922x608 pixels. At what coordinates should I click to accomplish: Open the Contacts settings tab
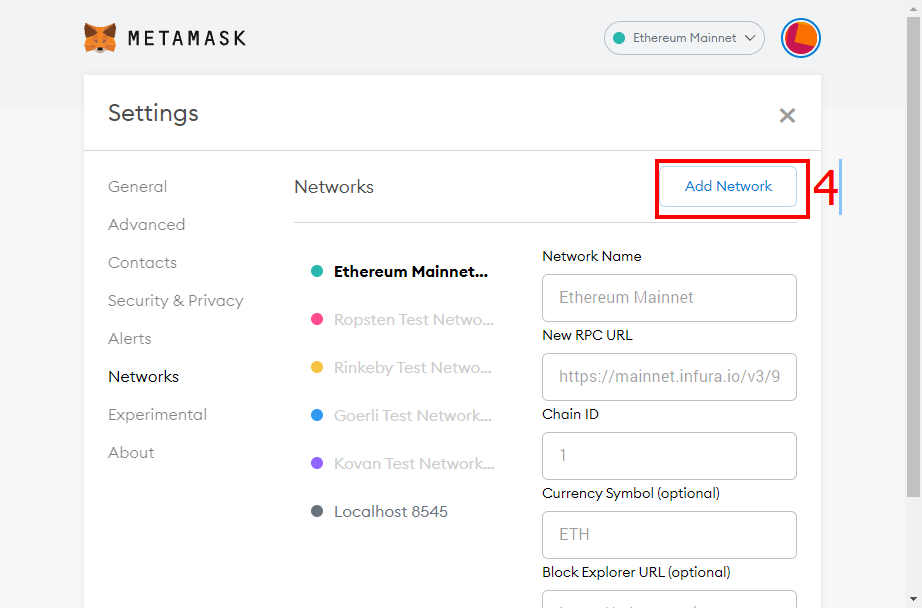(142, 263)
